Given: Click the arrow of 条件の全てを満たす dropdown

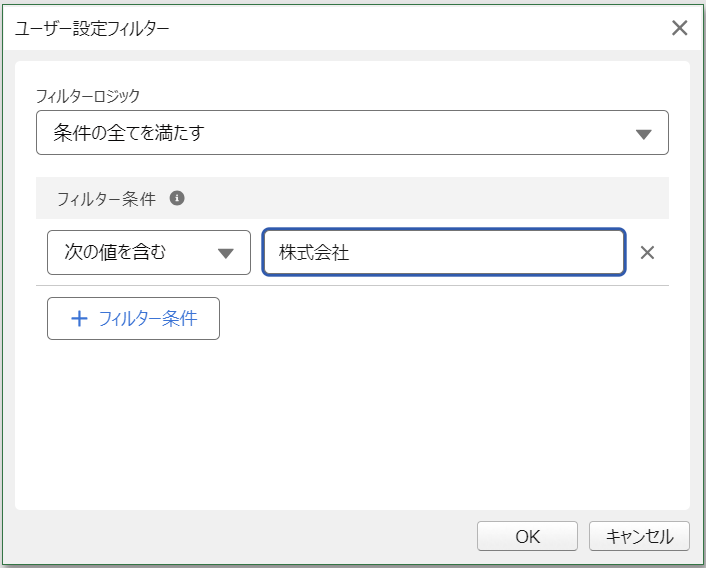Looking at the screenshot, I should (643, 134).
